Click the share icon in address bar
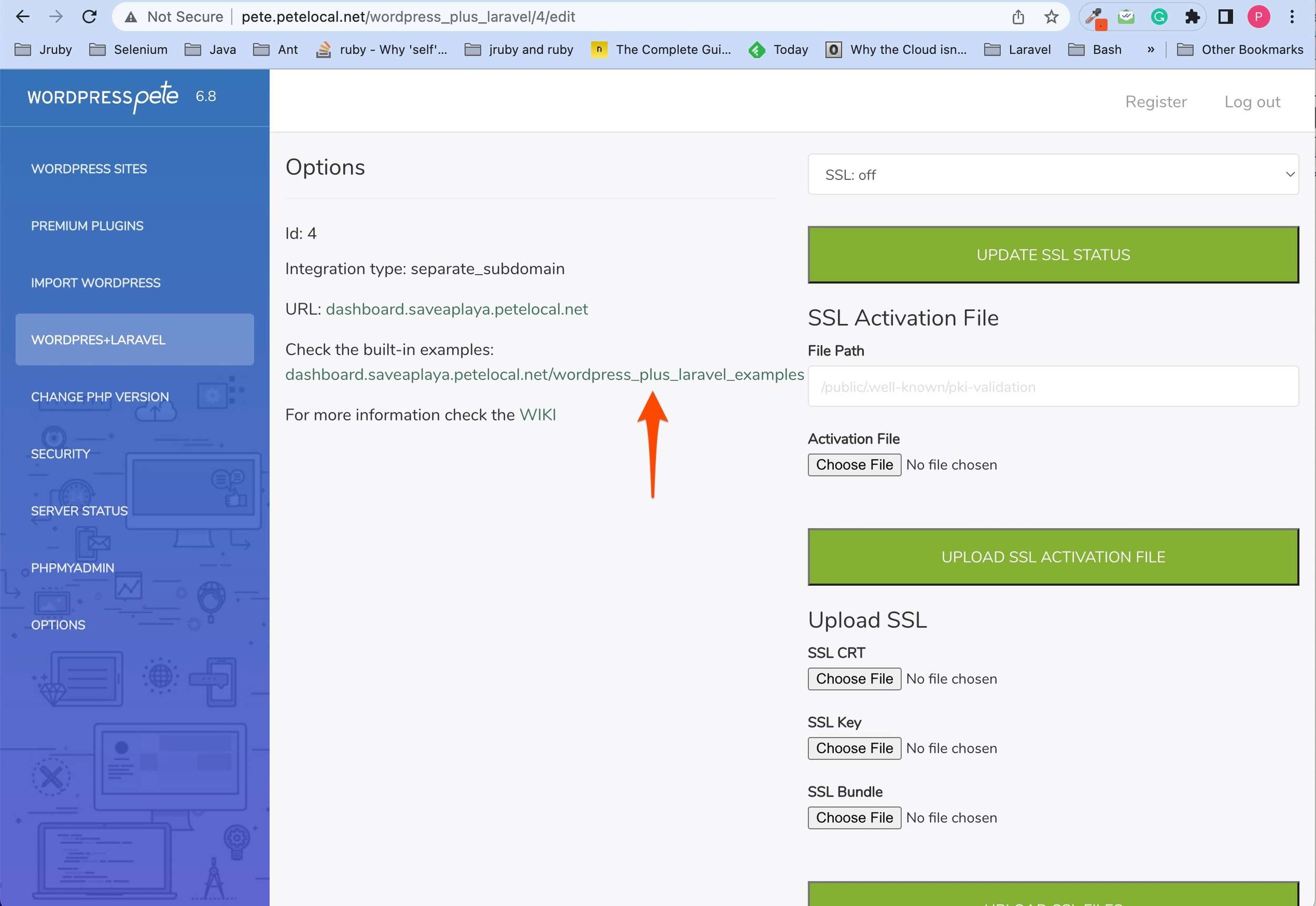This screenshot has height=906, width=1316. (x=1018, y=16)
